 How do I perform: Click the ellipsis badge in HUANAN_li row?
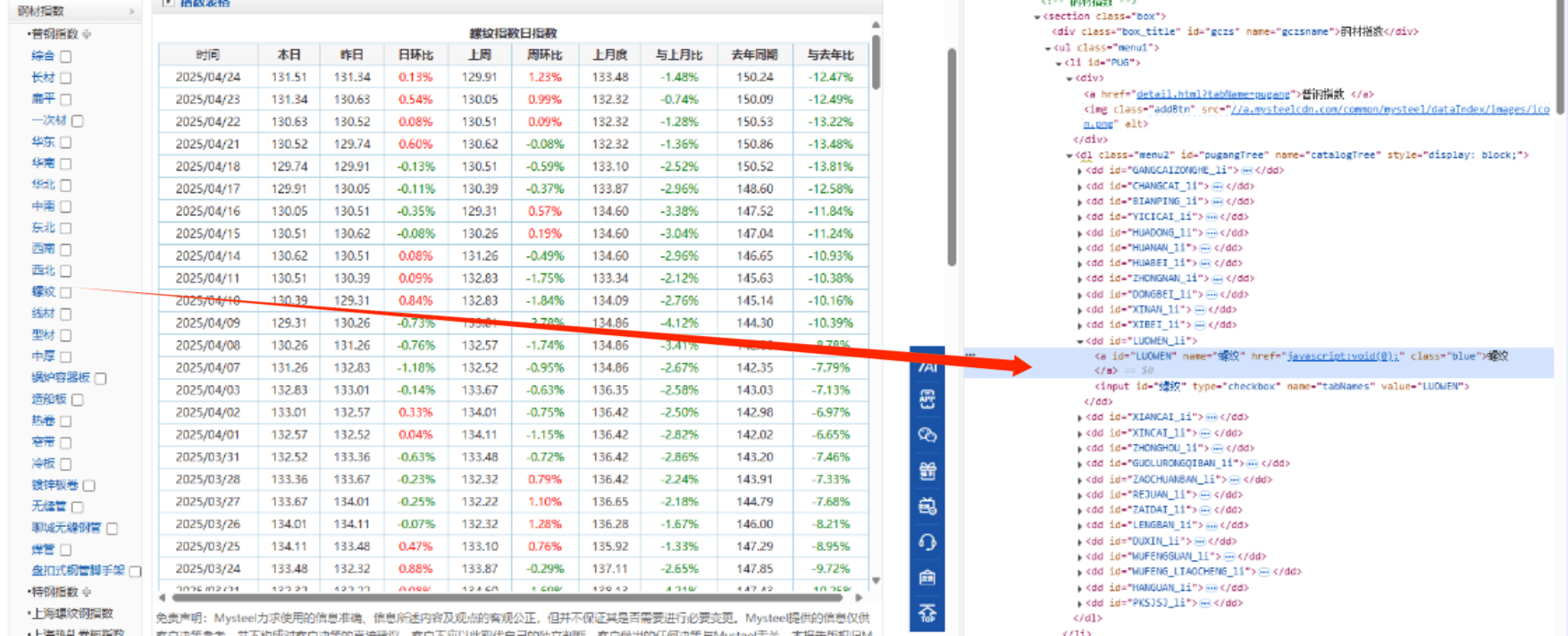tap(1205, 247)
